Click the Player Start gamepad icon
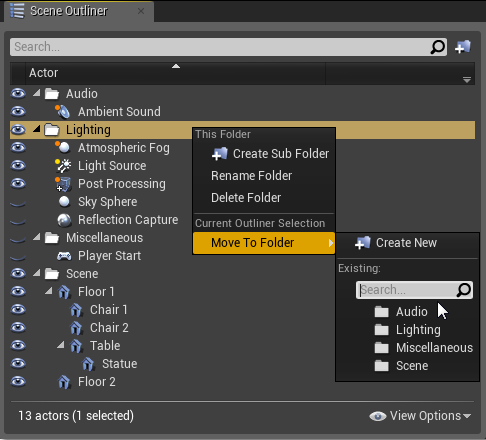This screenshot has width=486, height=440. [64, 256]
